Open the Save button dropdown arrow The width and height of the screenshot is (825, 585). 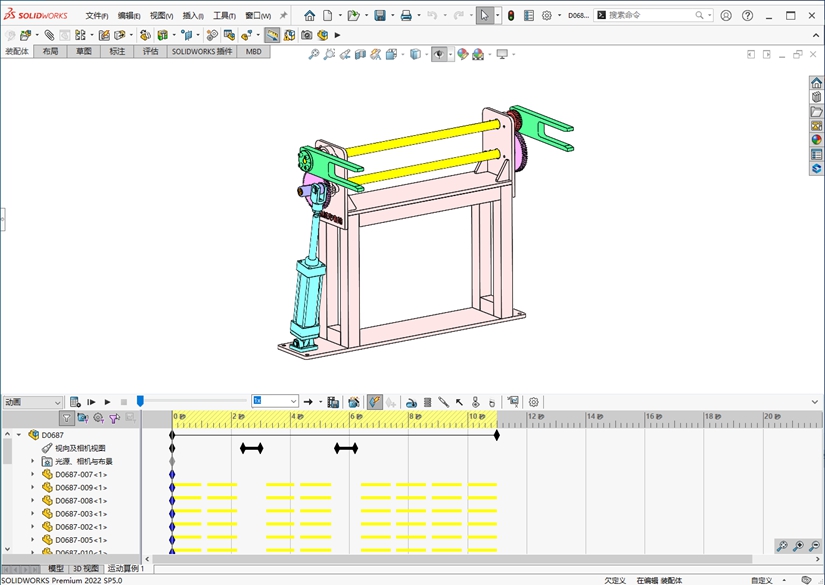pos(393,15)
